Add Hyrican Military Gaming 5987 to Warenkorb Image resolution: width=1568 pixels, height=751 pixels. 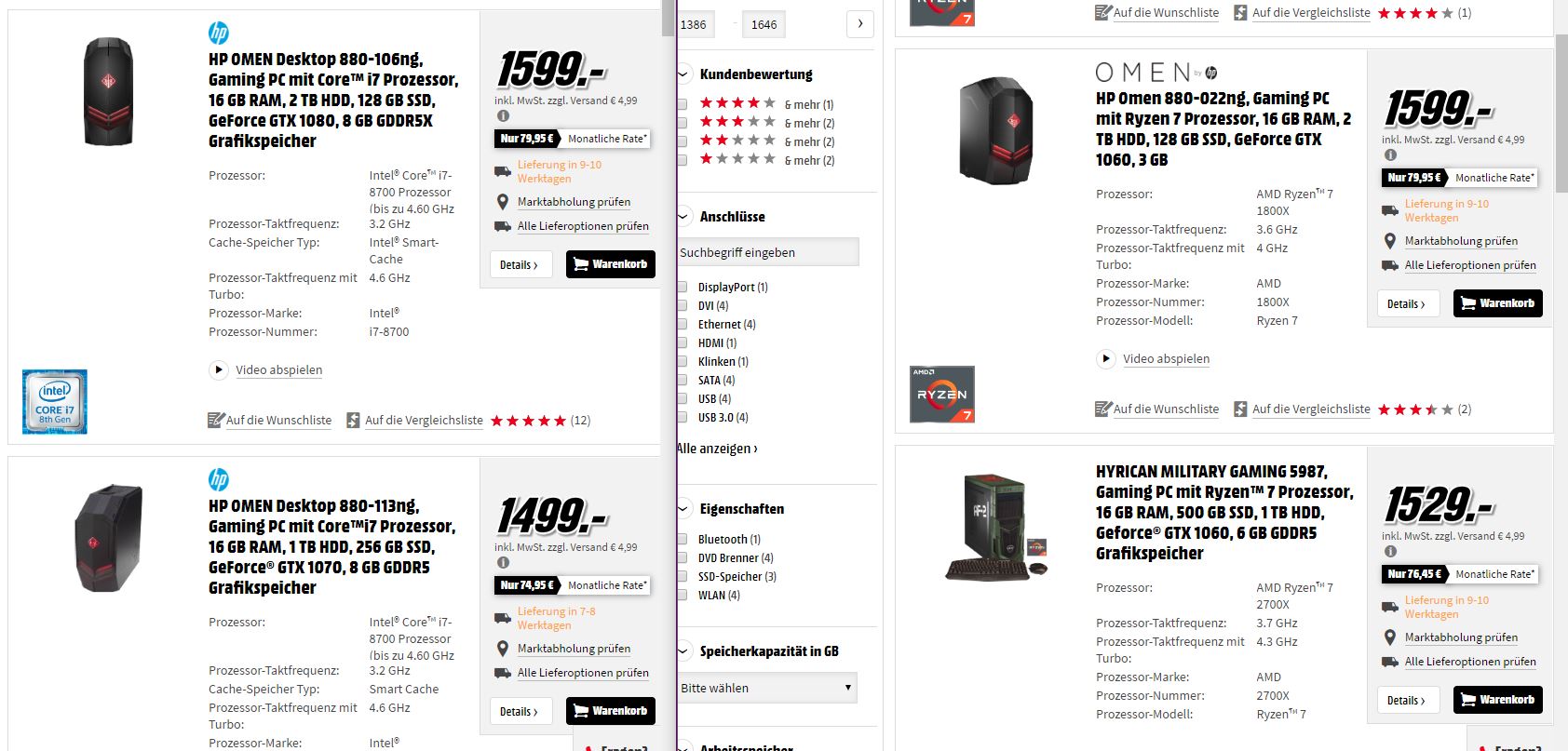coord(1498,700)
